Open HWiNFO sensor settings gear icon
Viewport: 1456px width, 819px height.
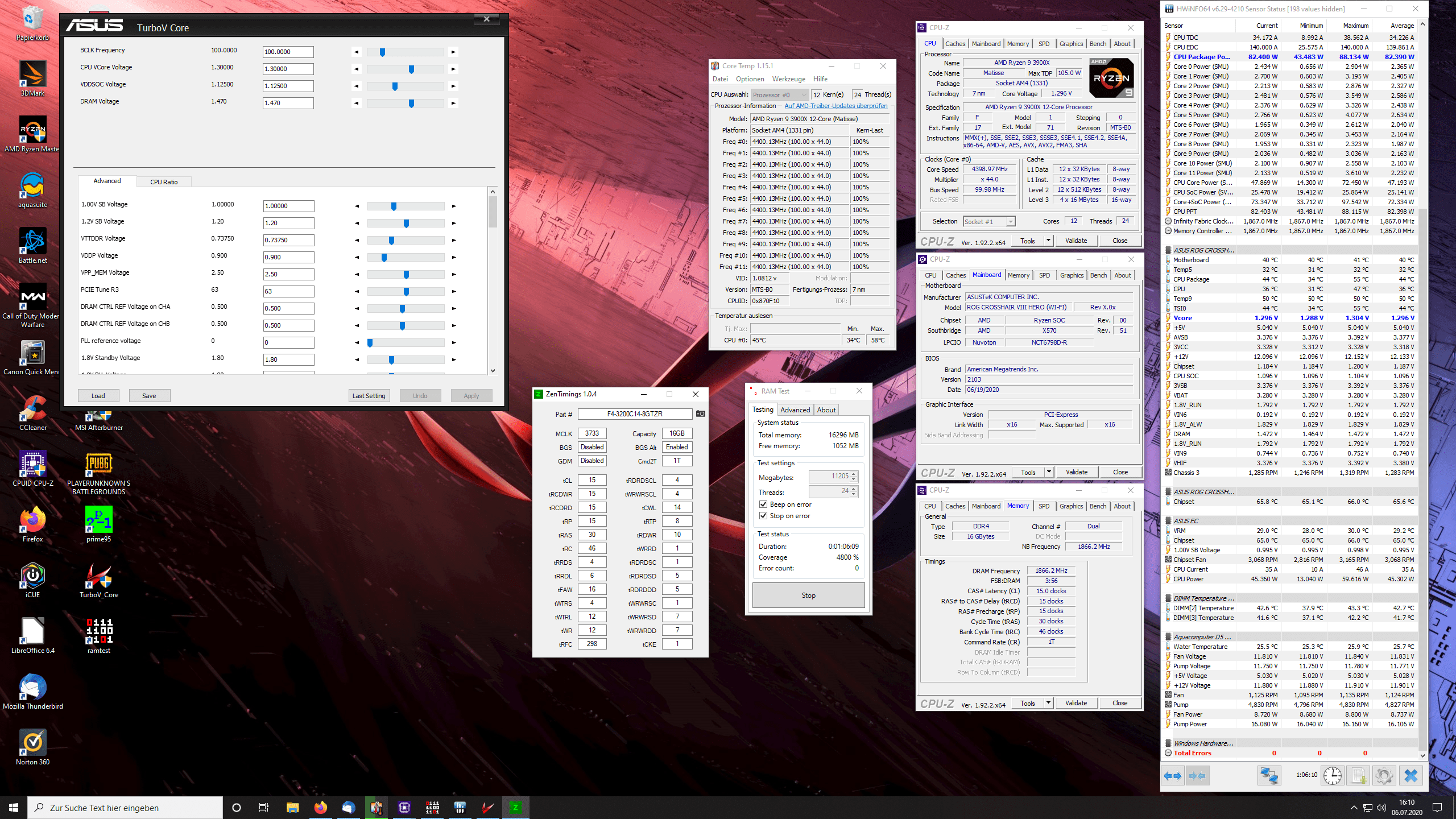coord(1384,776)
